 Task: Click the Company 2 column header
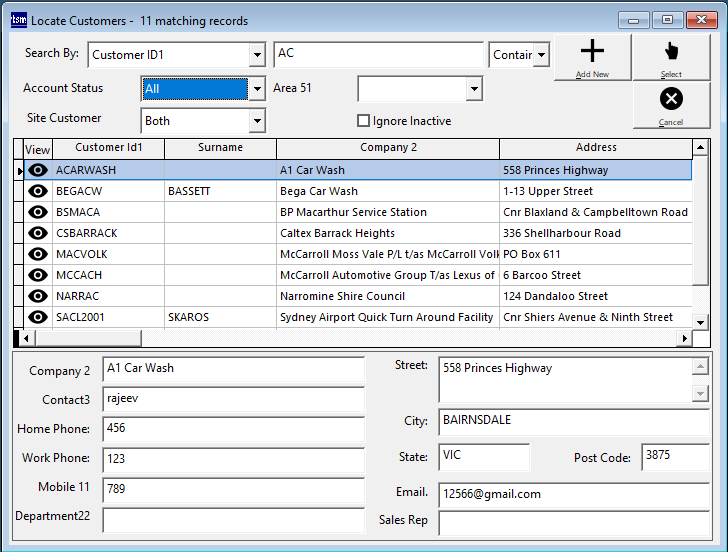388,148
